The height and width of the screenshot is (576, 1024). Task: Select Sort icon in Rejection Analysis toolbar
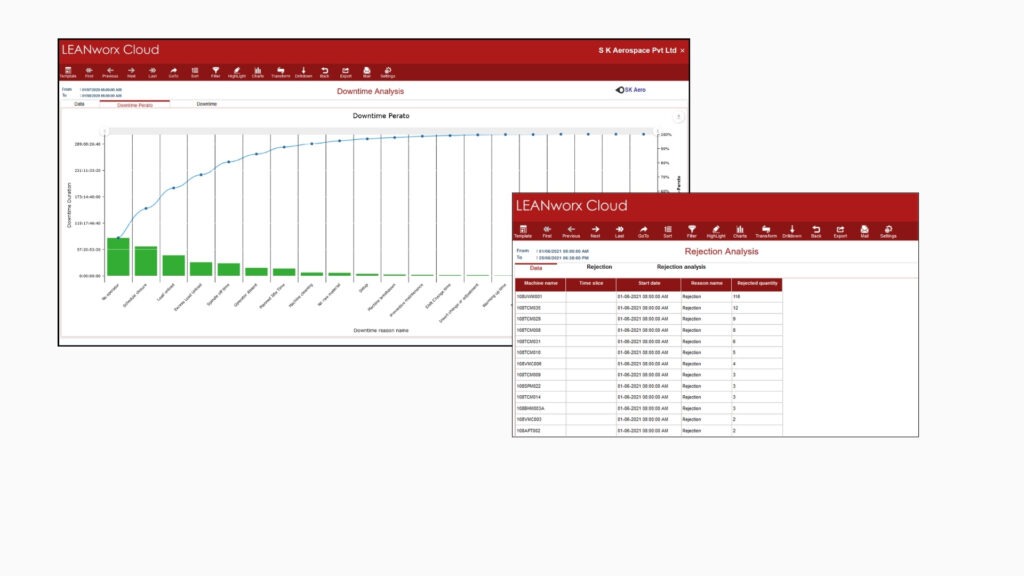point(667,231)
